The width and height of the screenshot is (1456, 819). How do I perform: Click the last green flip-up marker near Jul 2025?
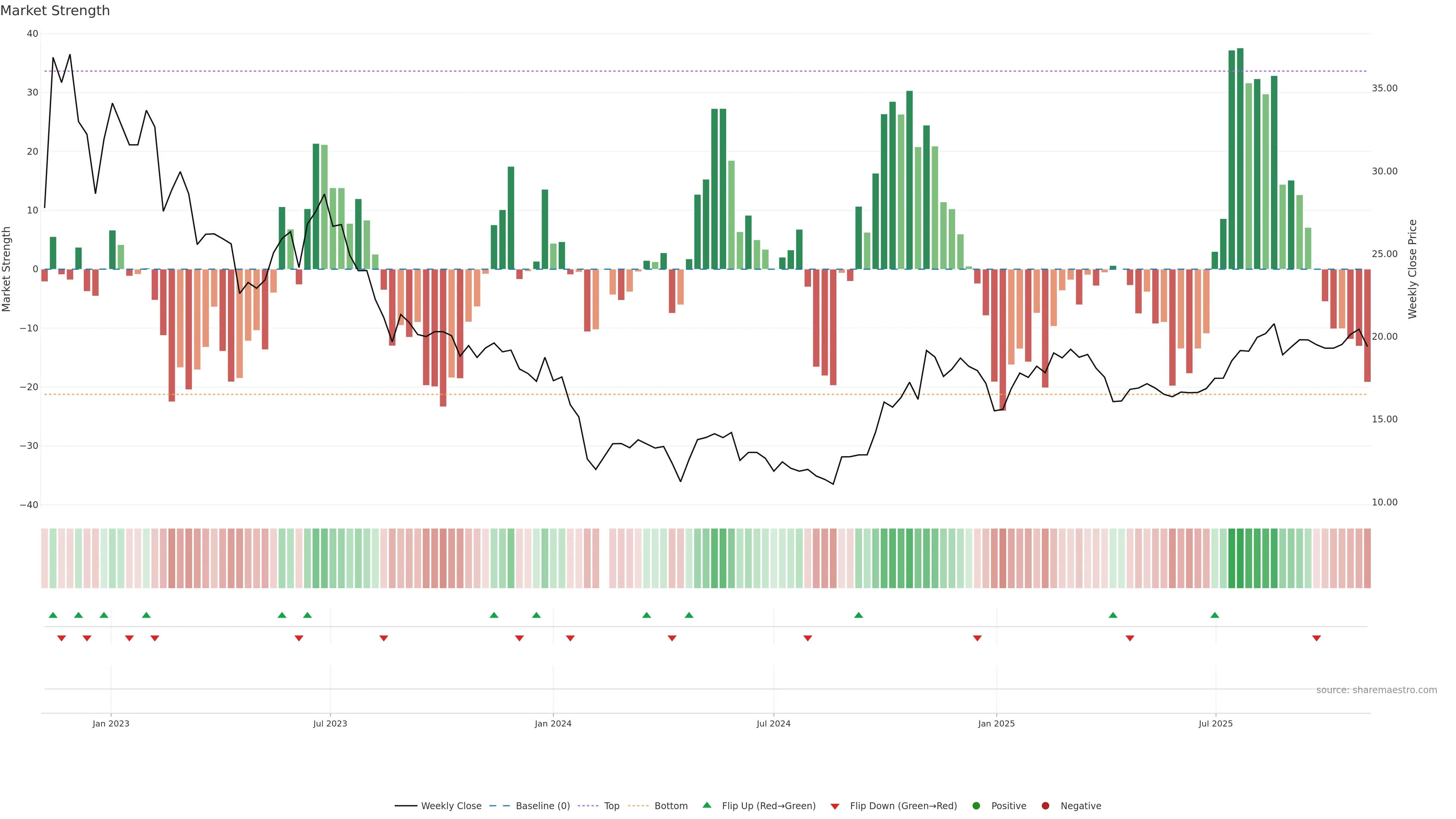1214,615
